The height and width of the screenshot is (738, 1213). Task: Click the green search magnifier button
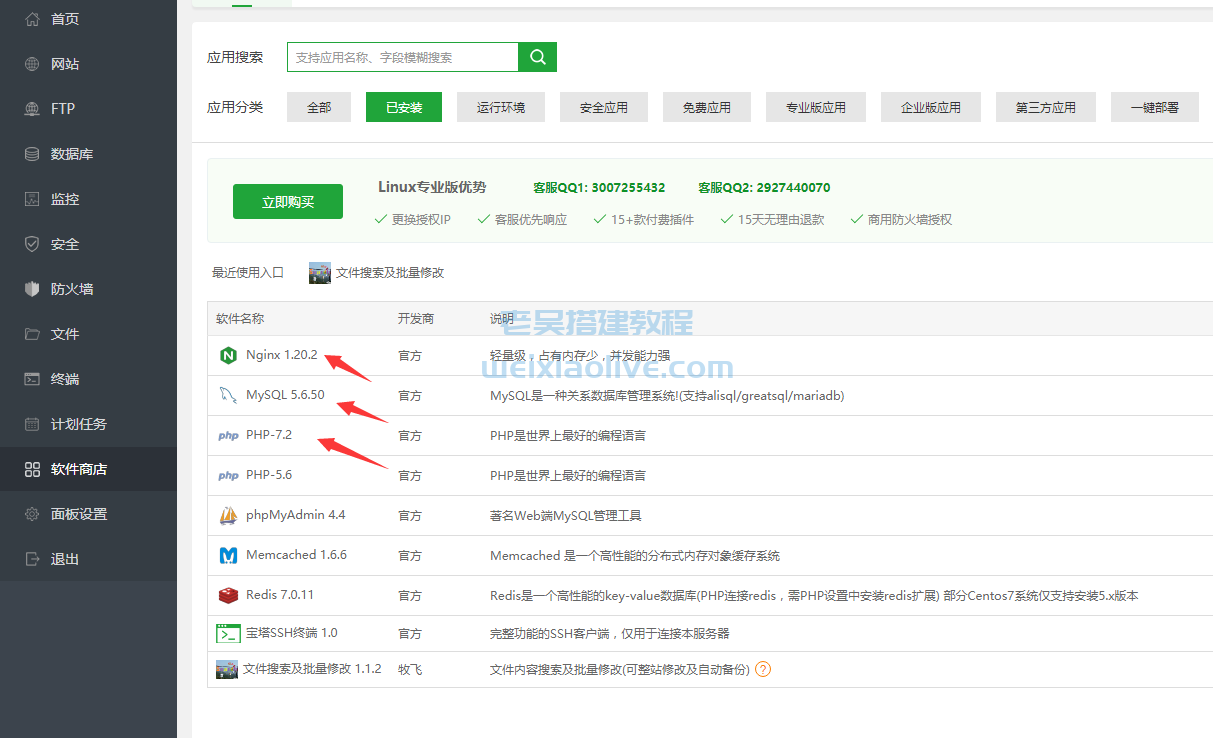(537, 57)
